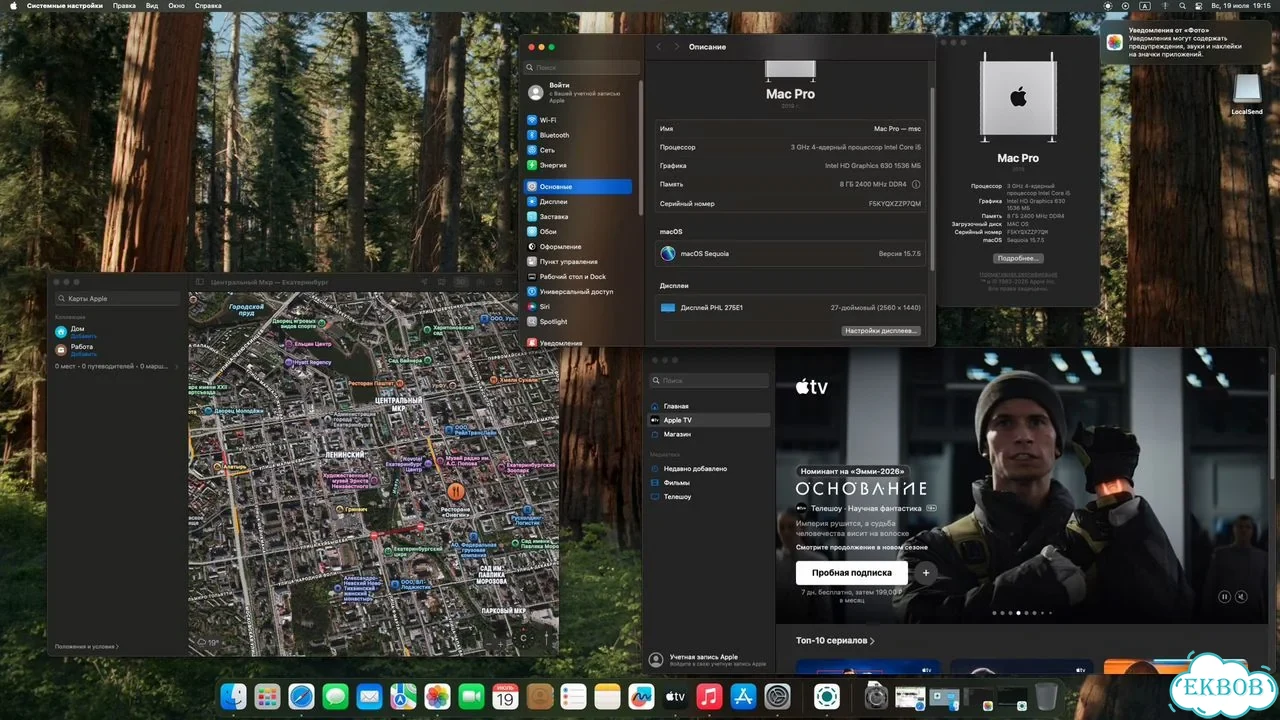
Task: Click the orange restaurant pin on the map
Action: click(456, 491)
